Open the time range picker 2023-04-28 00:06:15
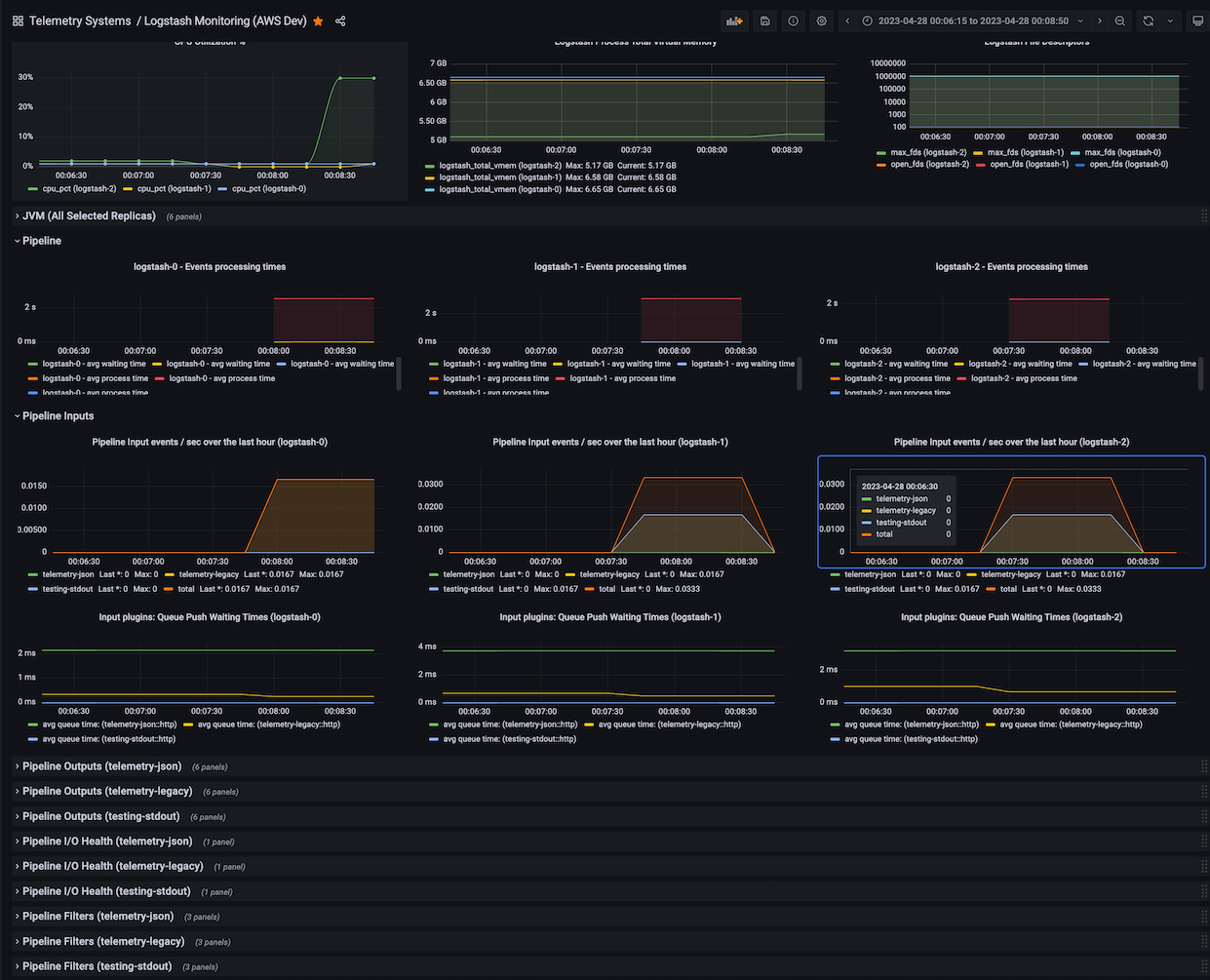Screen dimensions: 1210x980 pos(973,20)
